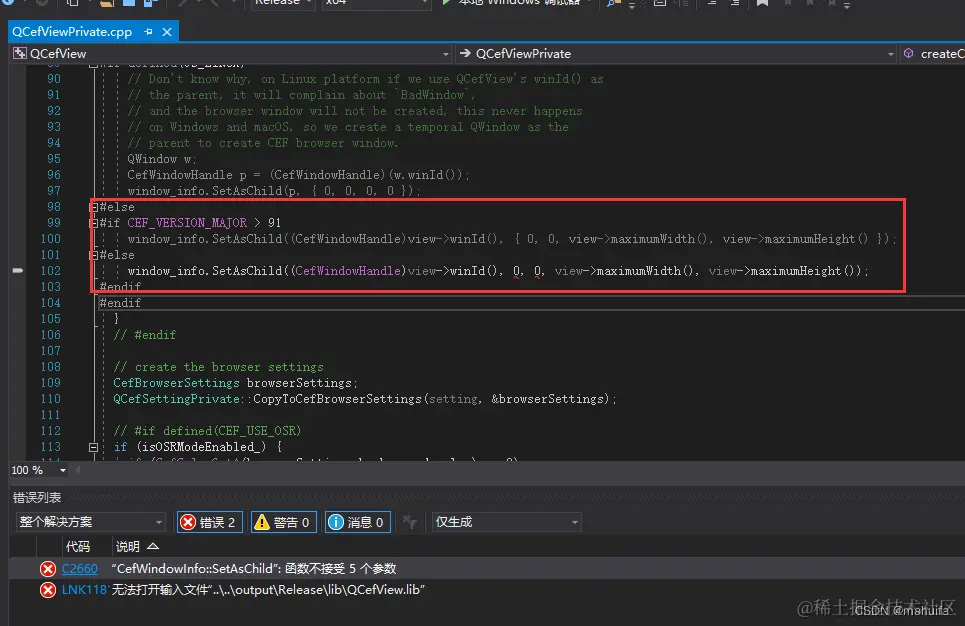
Task: Click the 错误列表 panel title
Action: coord(37,497)
